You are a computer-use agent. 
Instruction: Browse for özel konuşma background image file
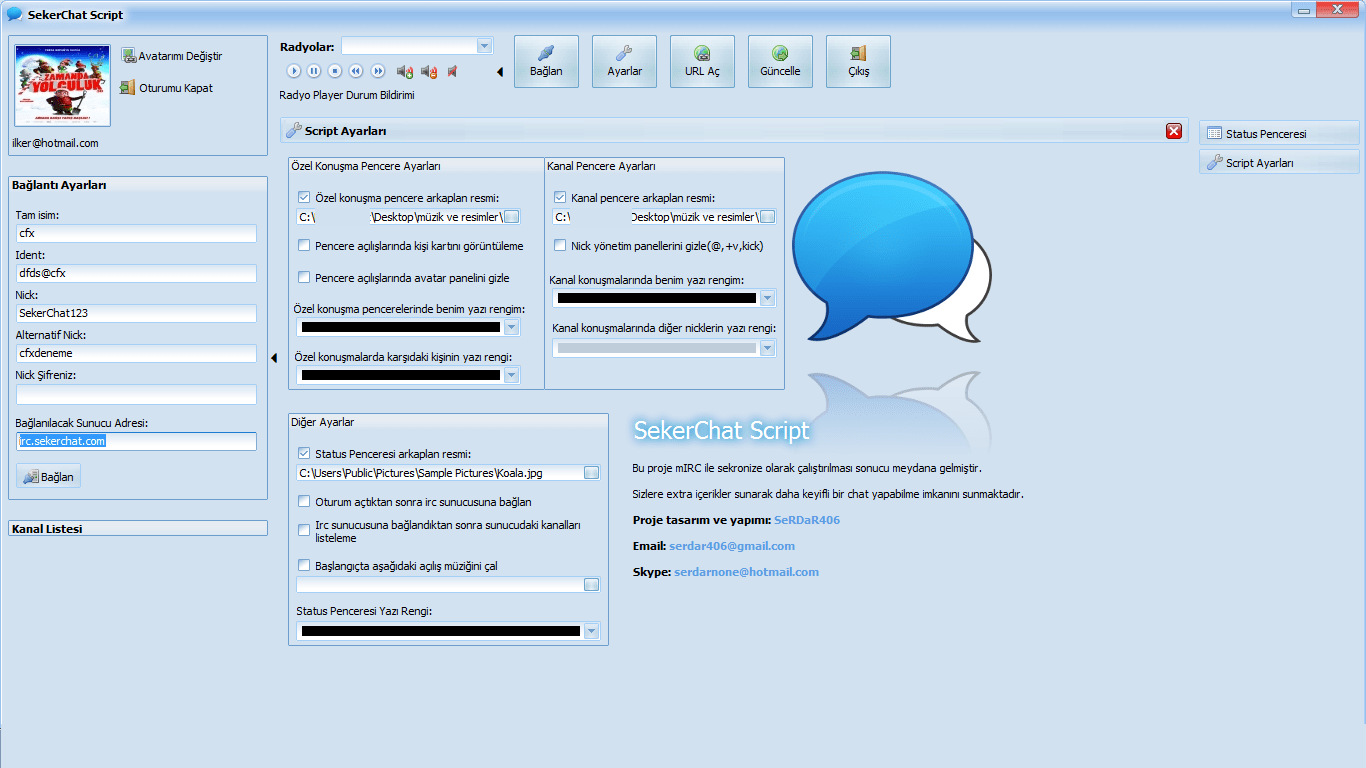(512, 217)
